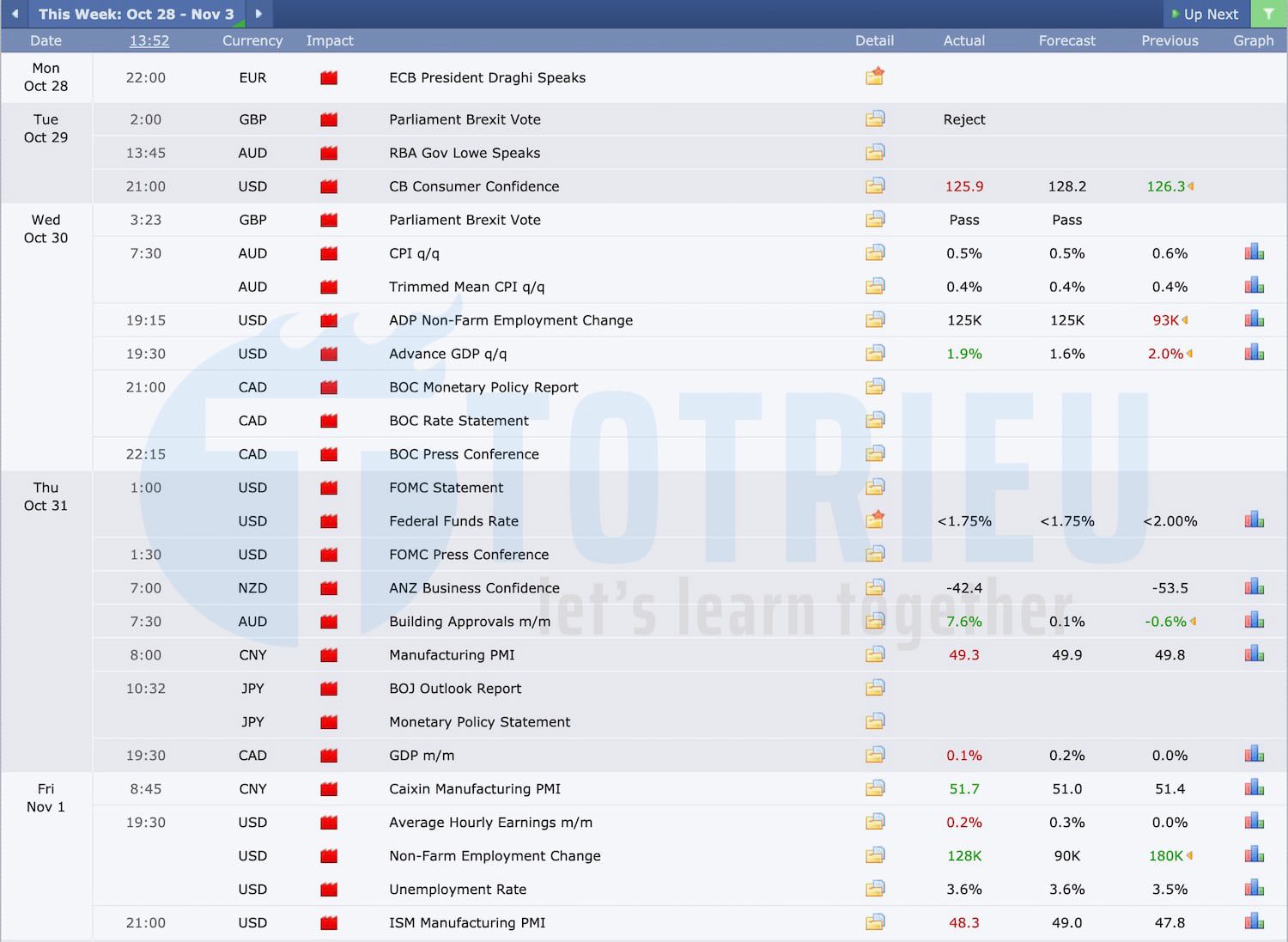Screen dimensions: 1288x942
Task: Open detail folder for BOJ Outlook Report
Action: (x=874, y=687)
